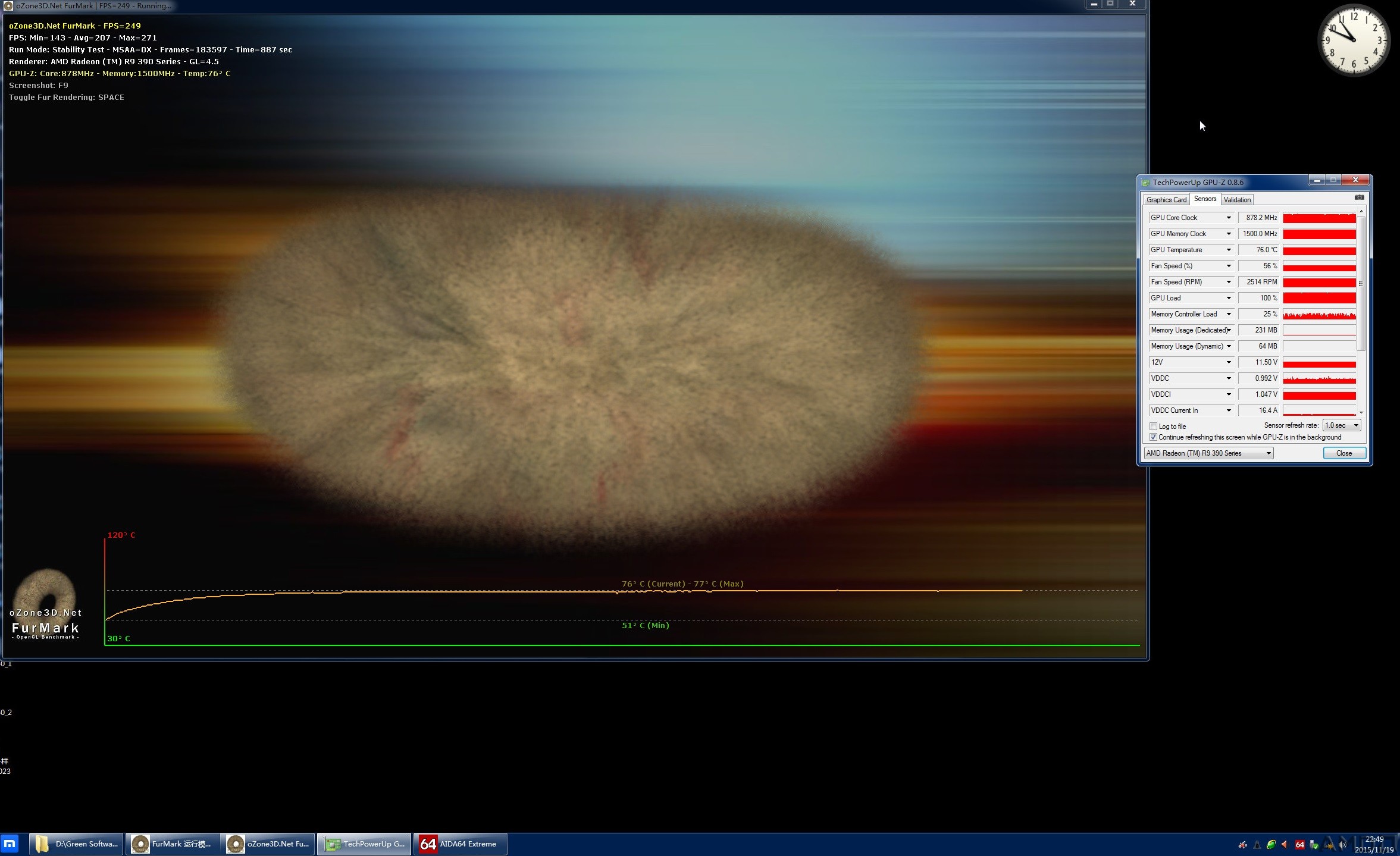Click the Close button in GPU-Z

[x=1344, y=453]
